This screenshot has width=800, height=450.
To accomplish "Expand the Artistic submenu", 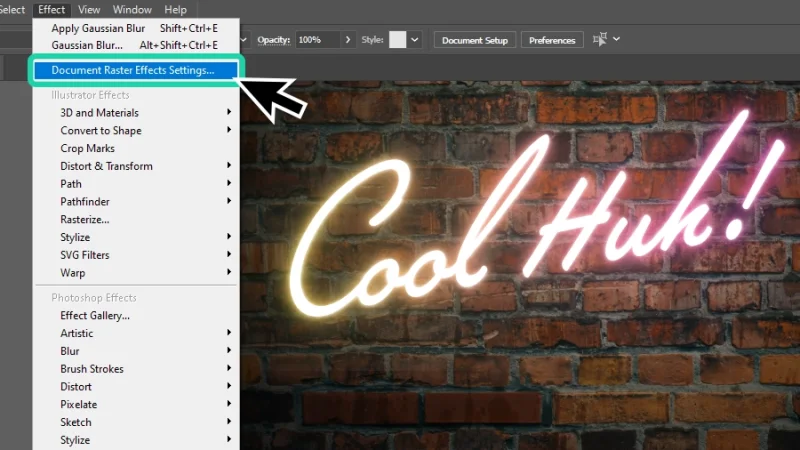I will (x=136, y=333).
